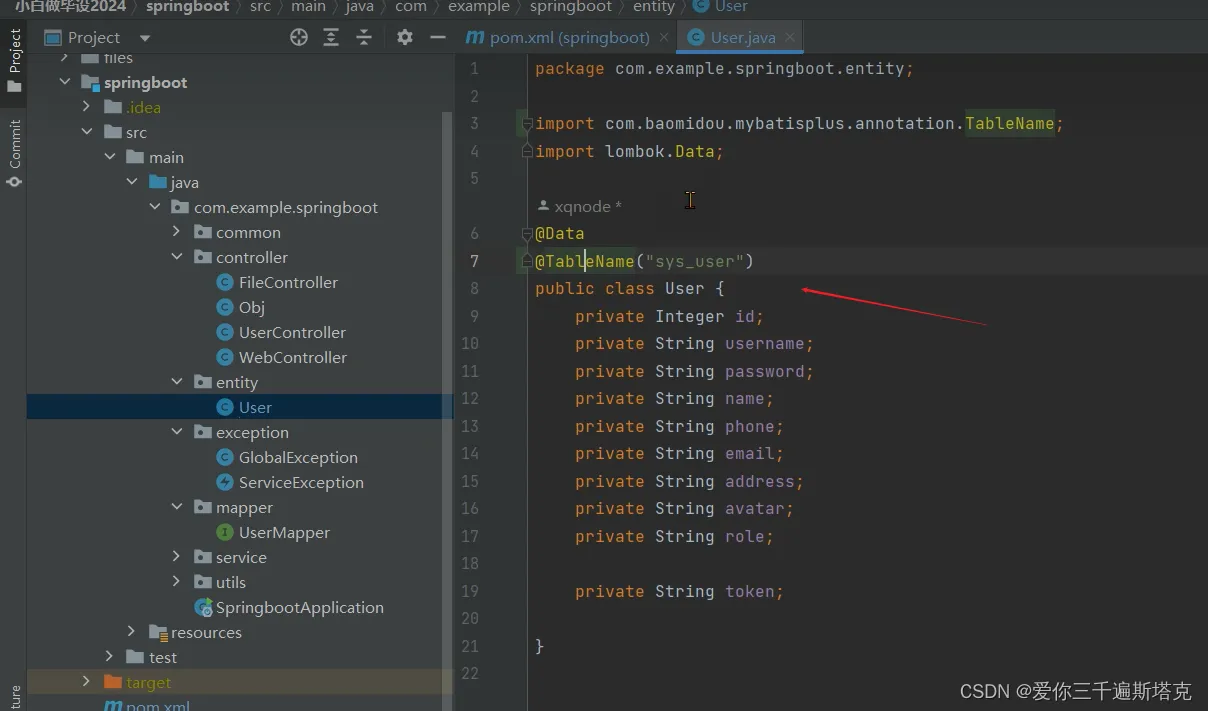The width and height of the screenshot is (1208, 711).
Task: Close the User.java editor tab
Action: coord(790,38)
